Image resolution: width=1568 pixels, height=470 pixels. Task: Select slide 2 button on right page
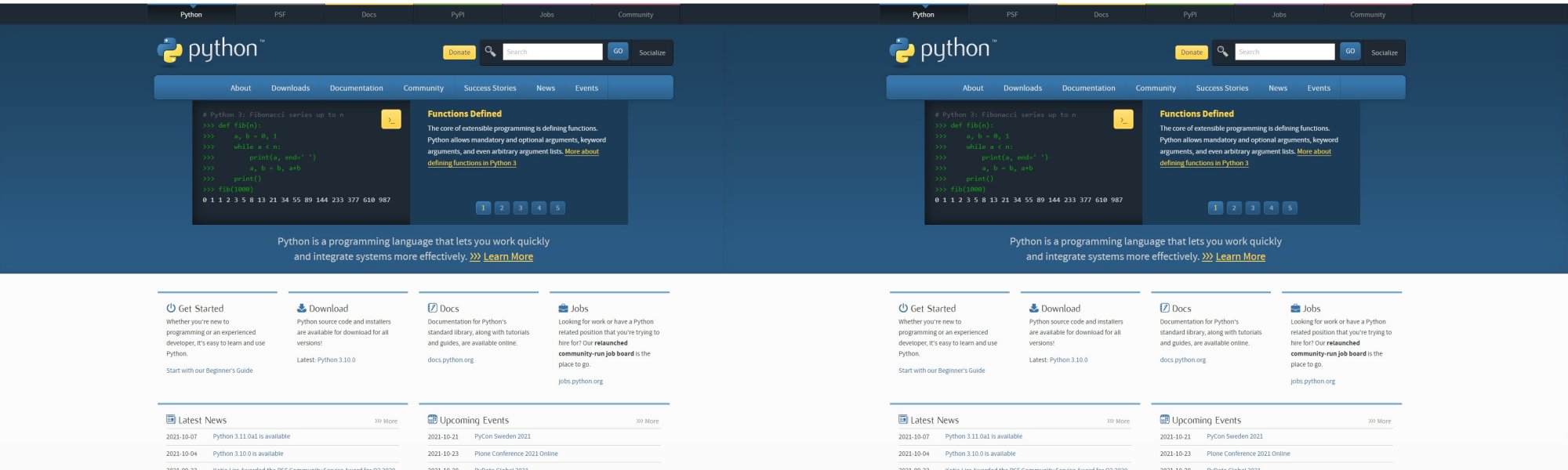point(1234,208)
